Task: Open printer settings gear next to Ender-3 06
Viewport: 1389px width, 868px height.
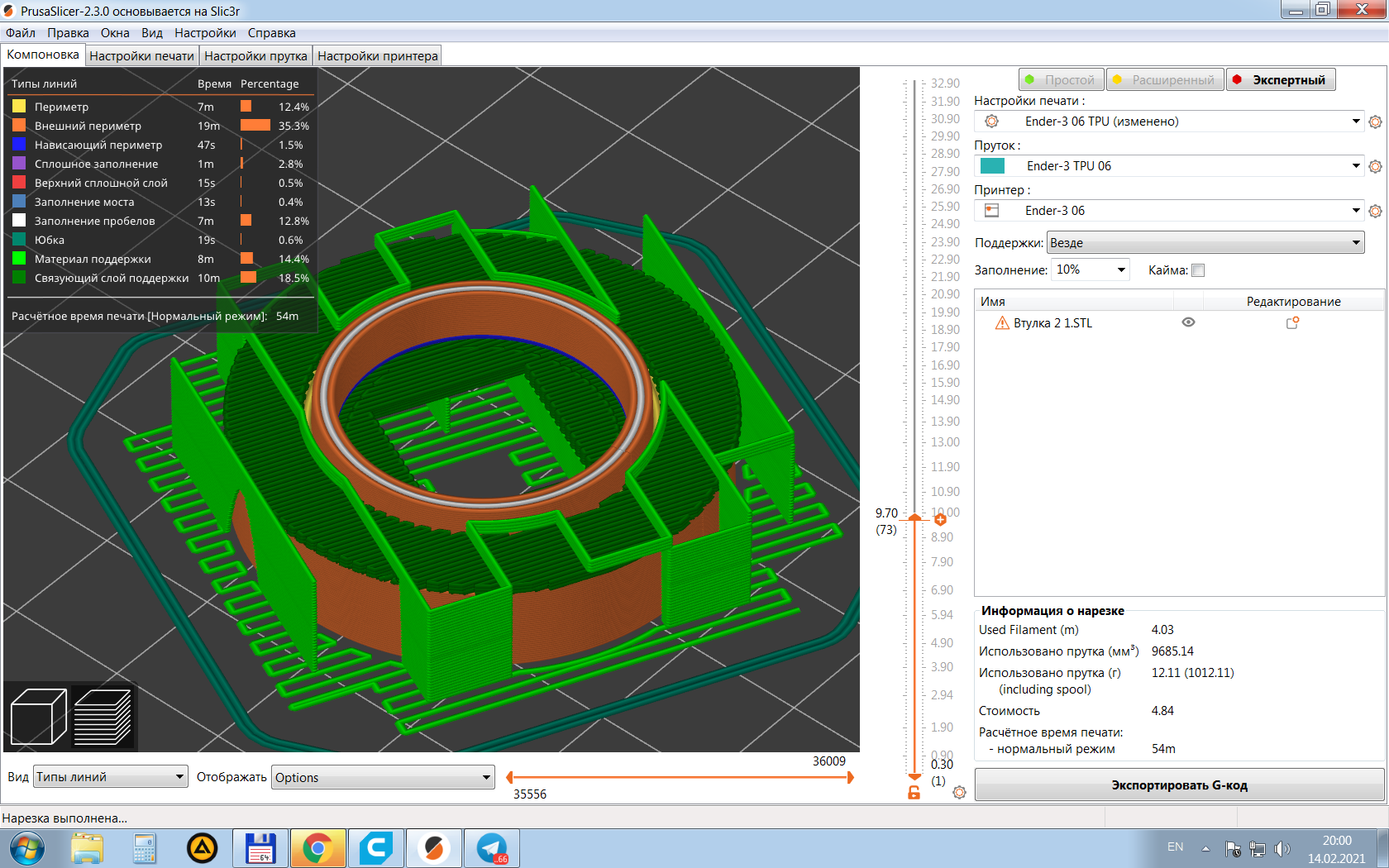Action: (x=1375, y=211)
